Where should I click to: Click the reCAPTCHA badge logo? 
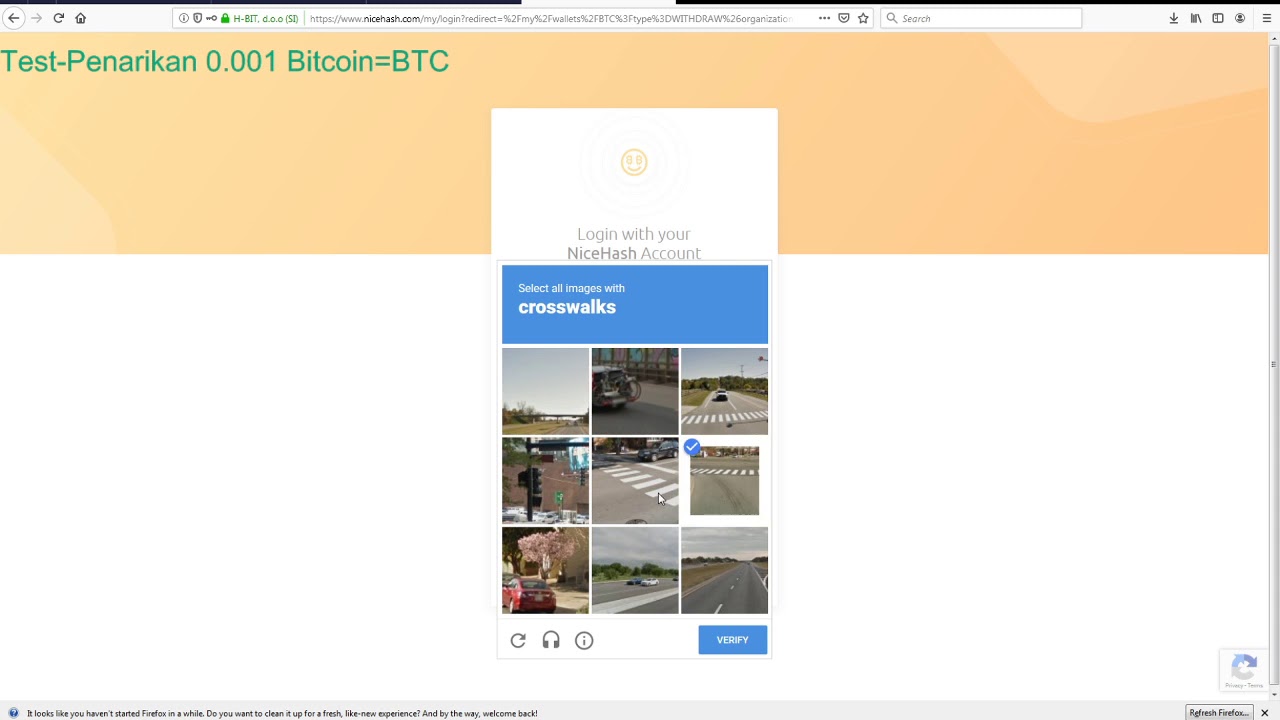tap(1244, 669)
